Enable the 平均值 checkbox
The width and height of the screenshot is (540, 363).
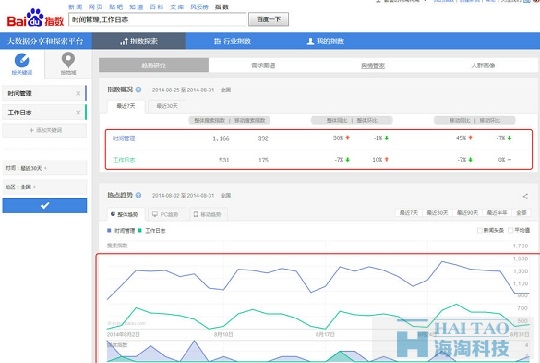tap(510, 230)
